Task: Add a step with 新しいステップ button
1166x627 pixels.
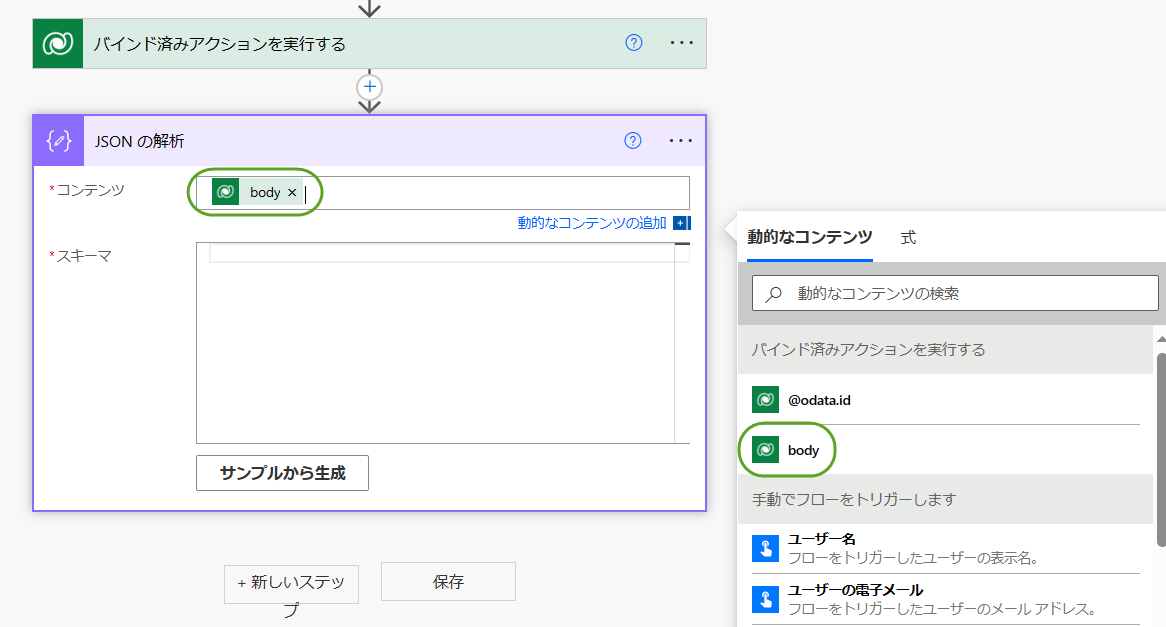Action: coord(292,584)
